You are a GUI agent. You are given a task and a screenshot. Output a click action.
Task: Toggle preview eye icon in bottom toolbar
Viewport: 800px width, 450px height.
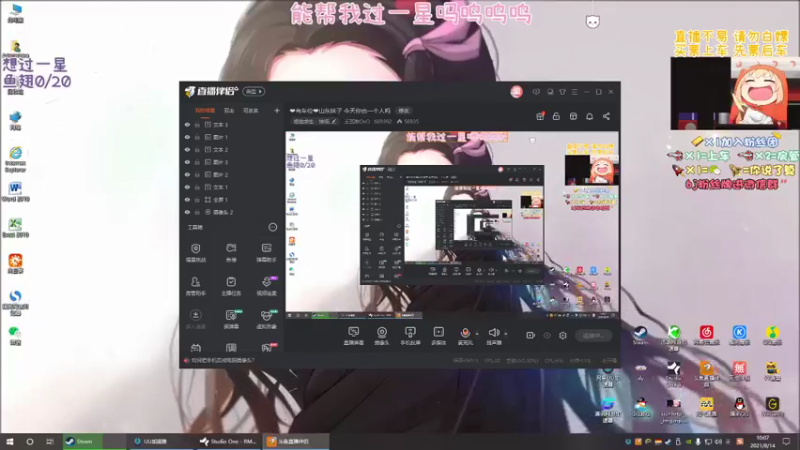547,335
